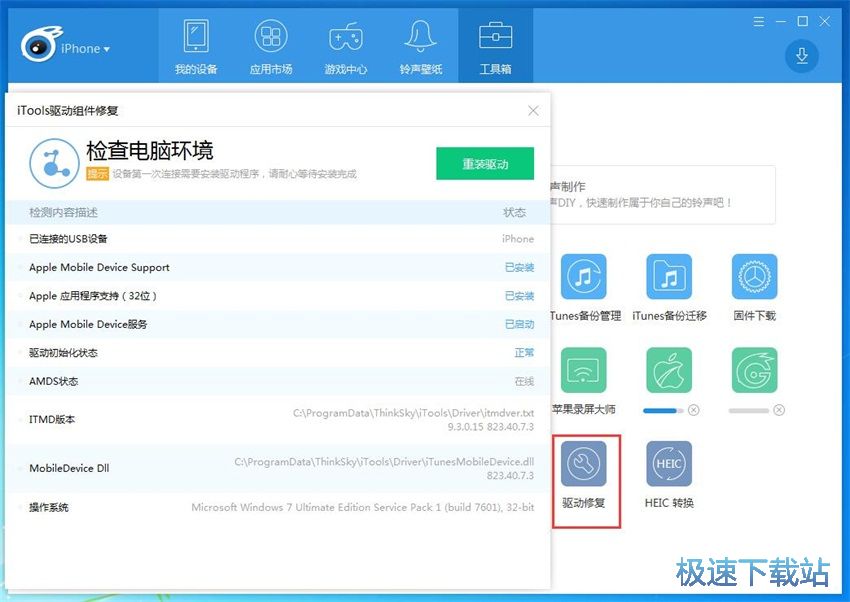The height and width of the screenshot is (602, 850).
Task: Select MobileDevice Dll row
Action: (278, 468)
